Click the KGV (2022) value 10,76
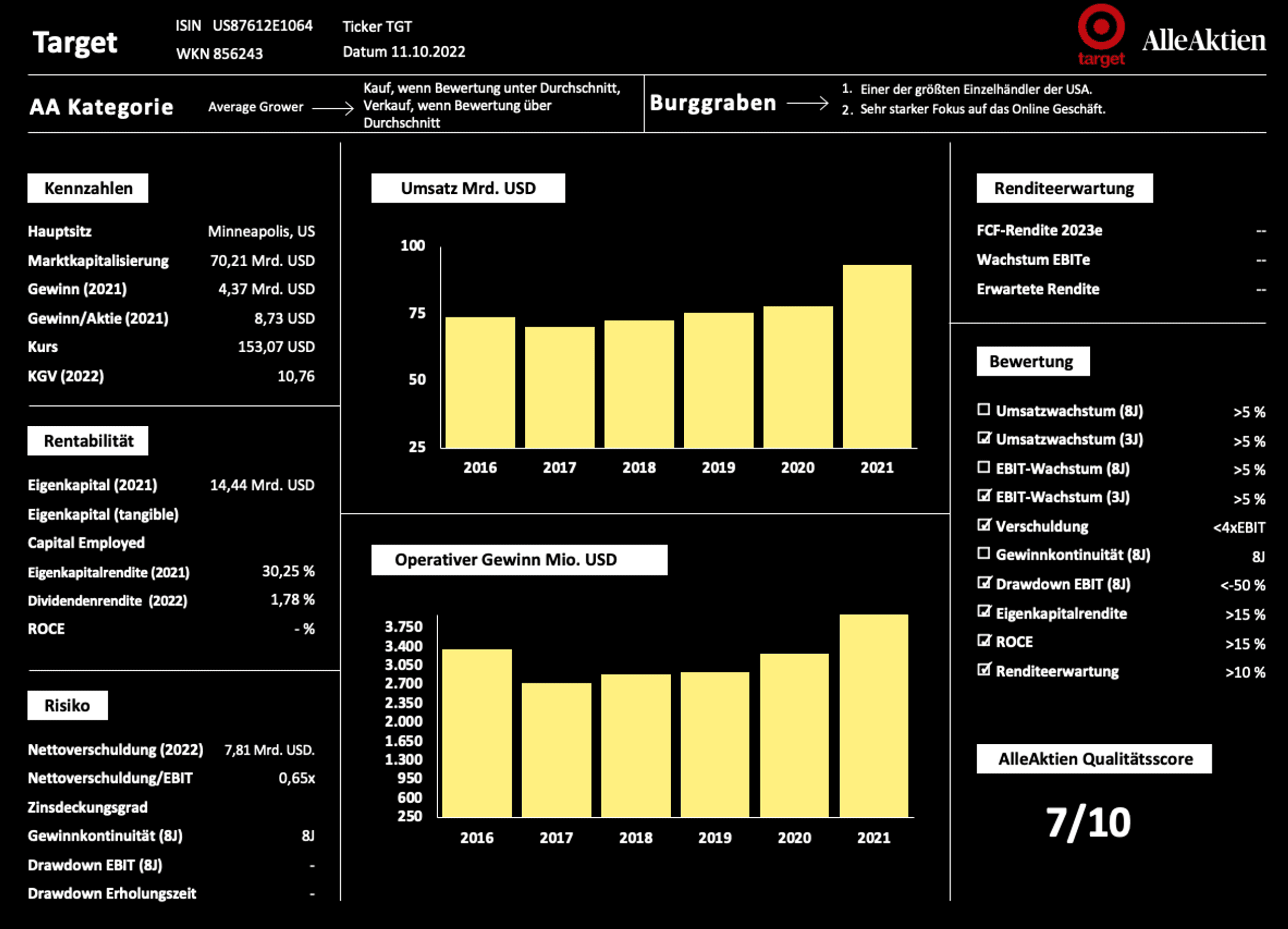Screen dimensions: 1288x929 [x=296, y=376]
